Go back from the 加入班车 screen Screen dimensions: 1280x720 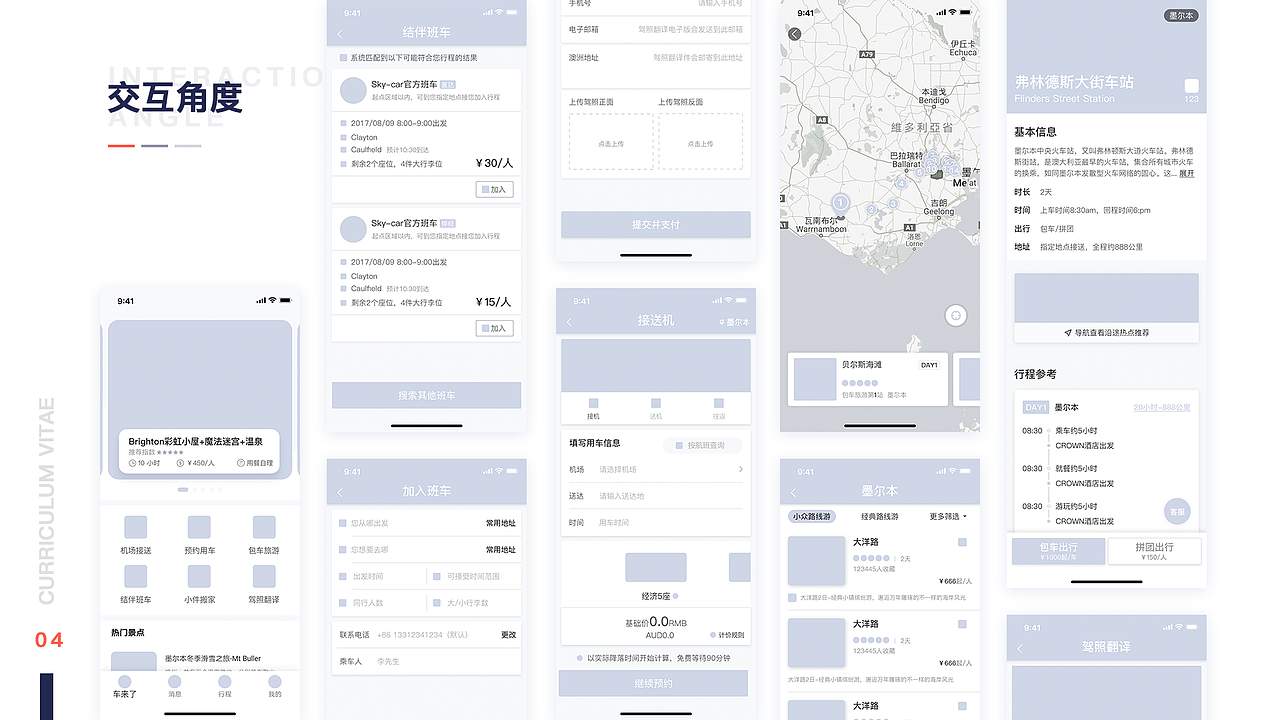(340, 492)
